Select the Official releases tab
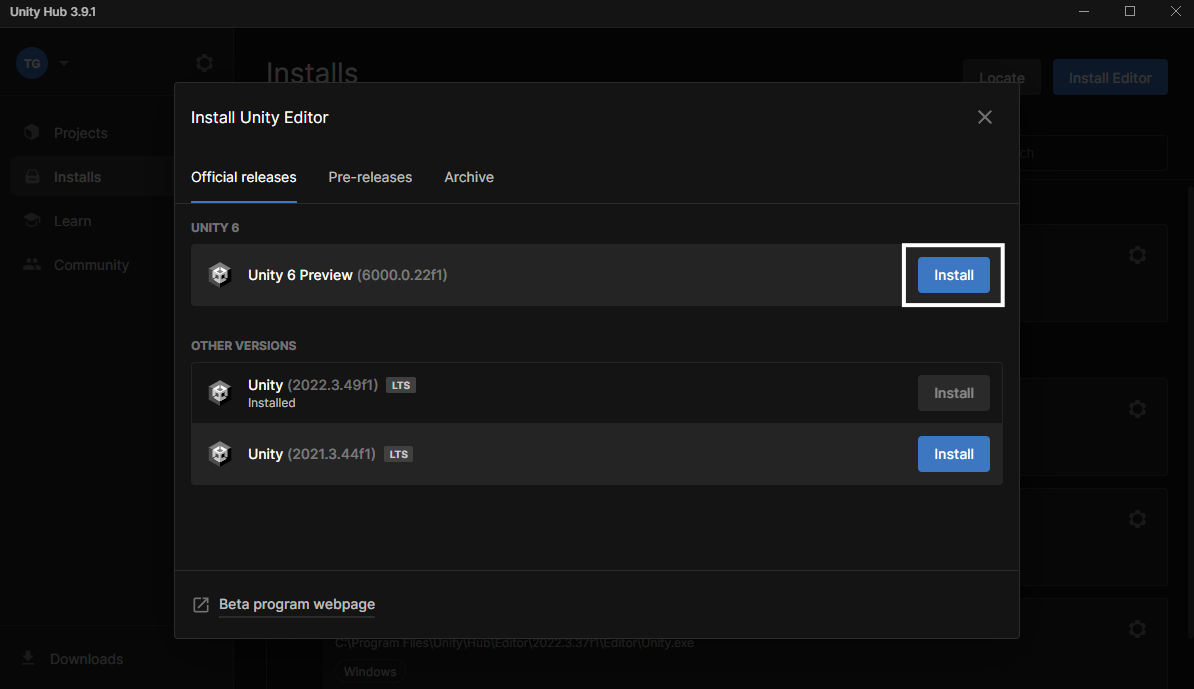The width and height of the screenshot is (1194, 689). click(x=244, y=177)
